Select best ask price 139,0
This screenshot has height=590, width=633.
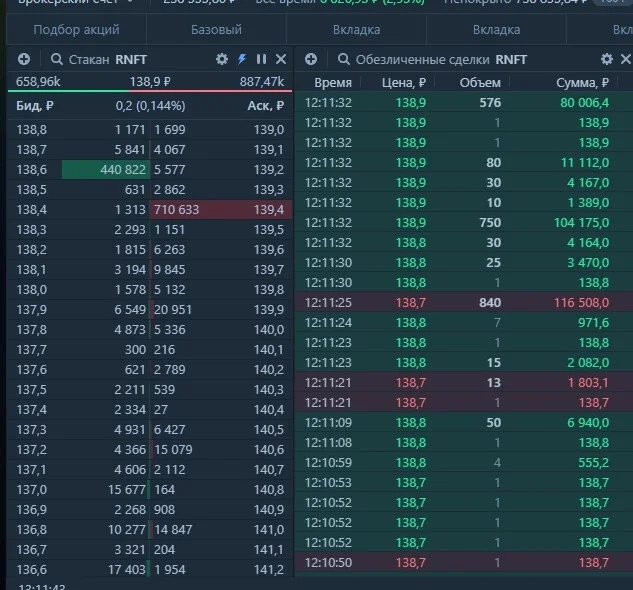[x=268, y=130]
